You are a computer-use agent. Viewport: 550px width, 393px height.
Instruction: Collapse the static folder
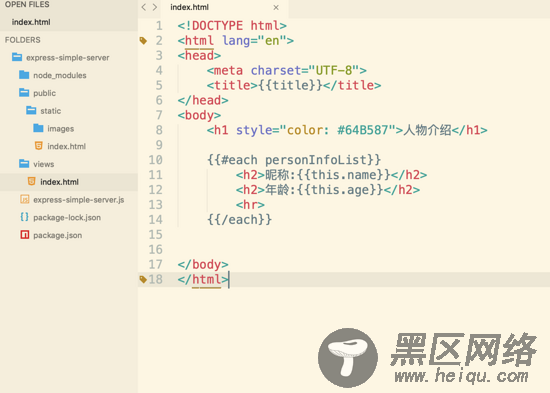[x=51, y=111]
